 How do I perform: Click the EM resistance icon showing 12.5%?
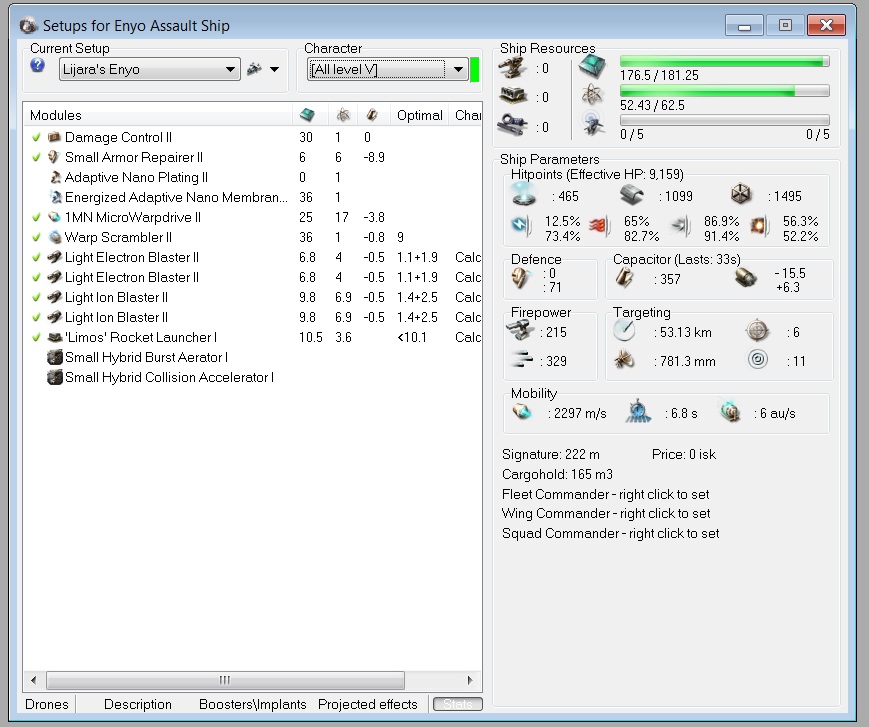pyautogui.click(x=521, y=225)
